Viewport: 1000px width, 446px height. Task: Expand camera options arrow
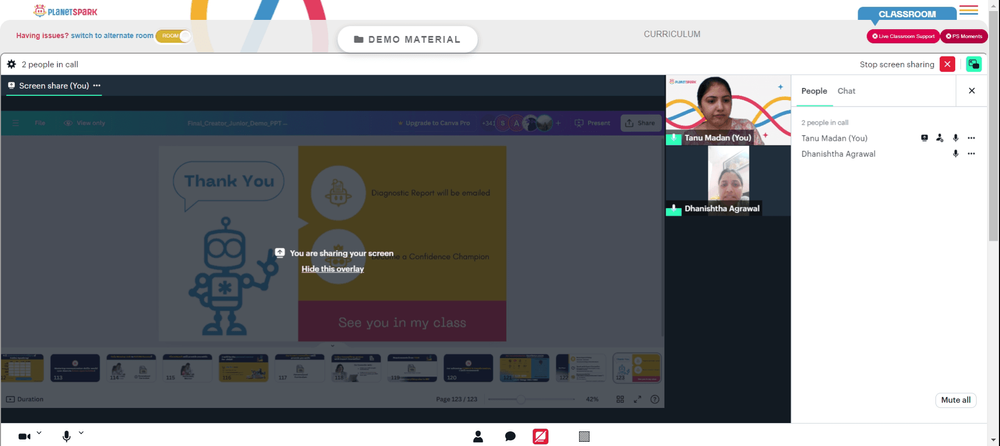[x=39, y=433]
